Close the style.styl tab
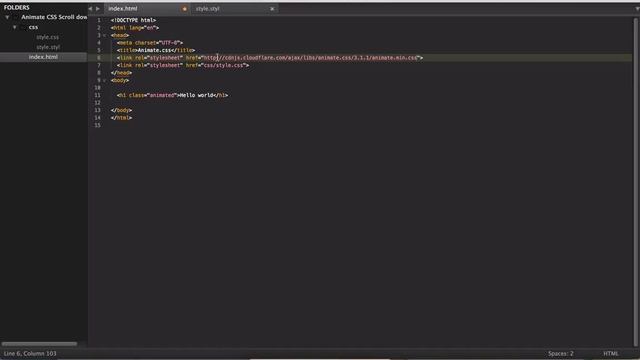This screenshot has width=640, height=360. pyautogui.click(x=272, y=9)
